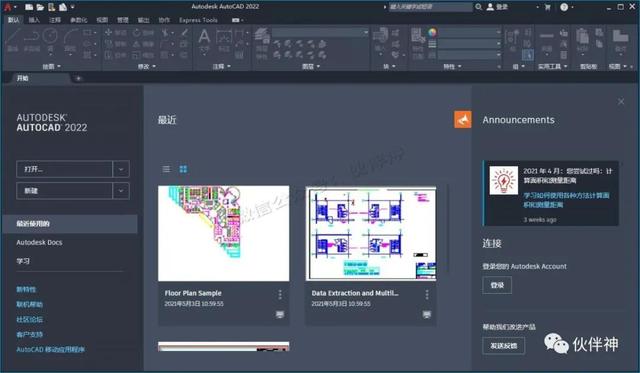Switch recent files to list view

[x=166, y=169]
